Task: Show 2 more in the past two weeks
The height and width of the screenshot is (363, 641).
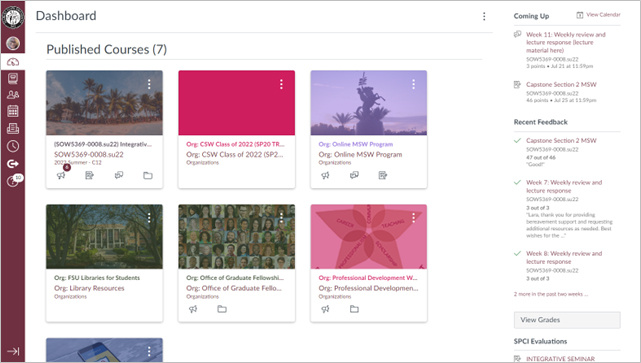Action: click(551, 294)
